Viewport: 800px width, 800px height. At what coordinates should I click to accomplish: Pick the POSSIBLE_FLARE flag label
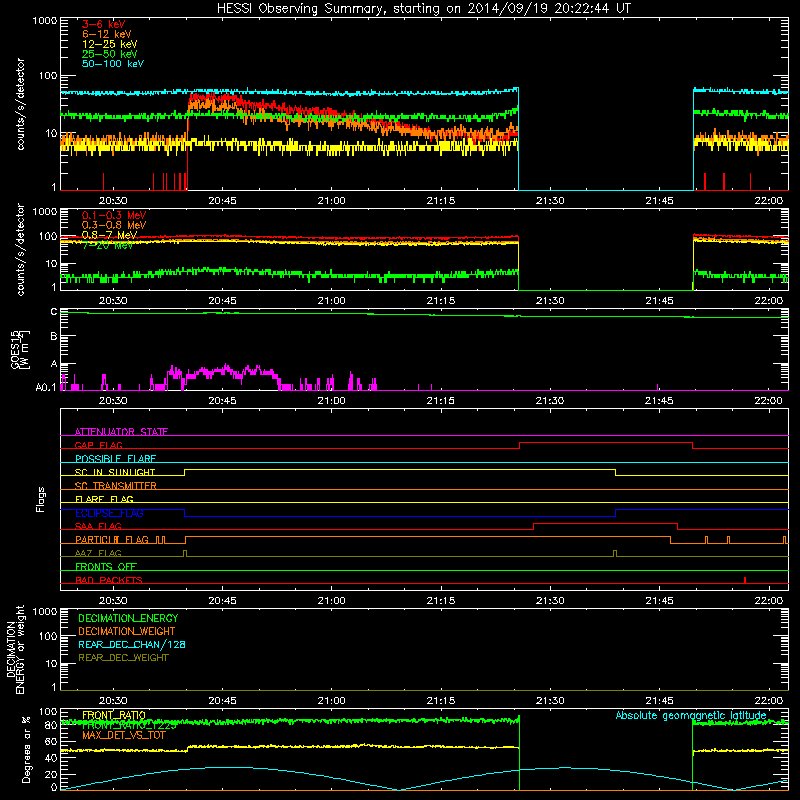115,459
